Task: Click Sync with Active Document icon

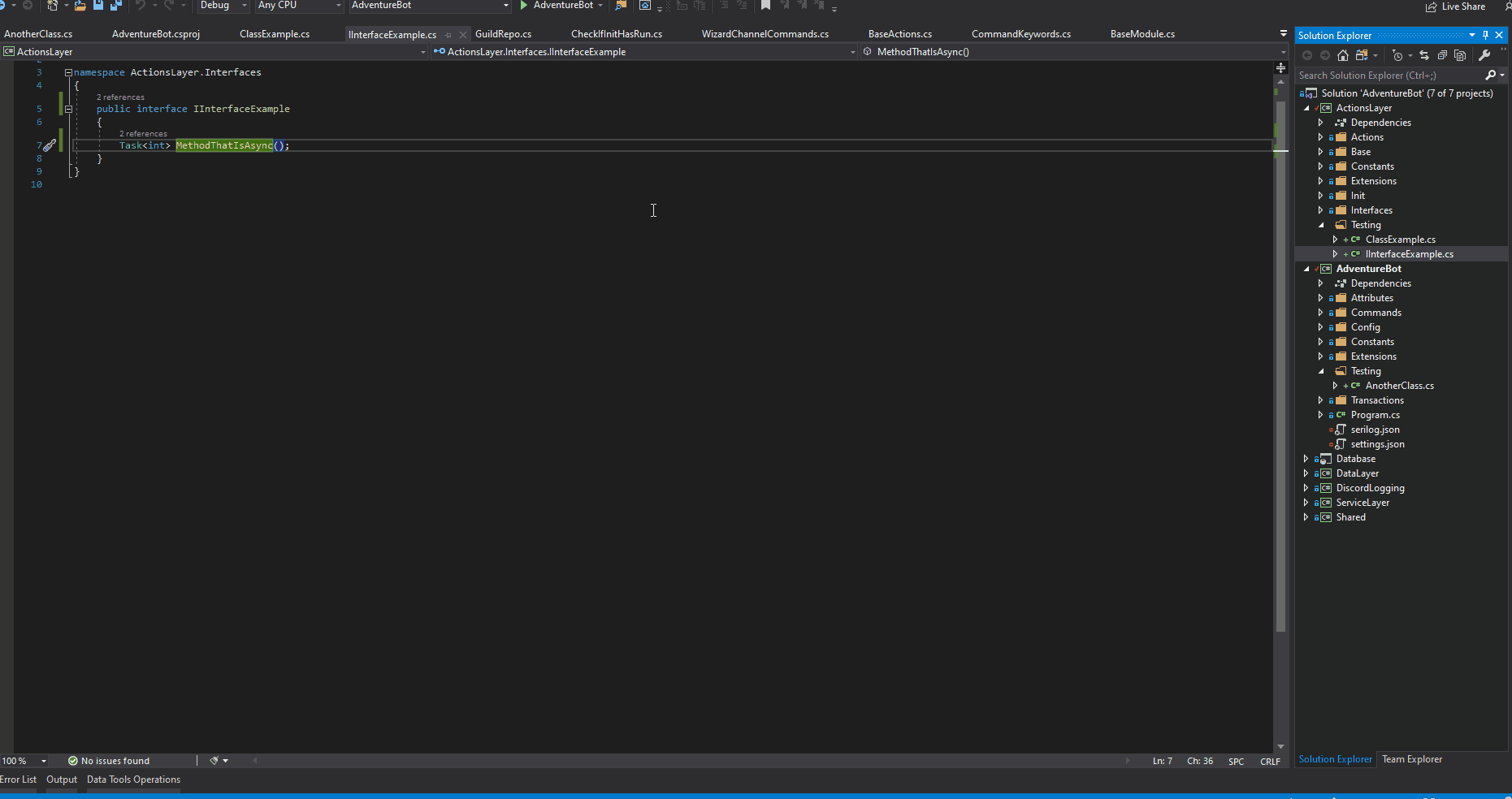Action: pos(1424,55)
